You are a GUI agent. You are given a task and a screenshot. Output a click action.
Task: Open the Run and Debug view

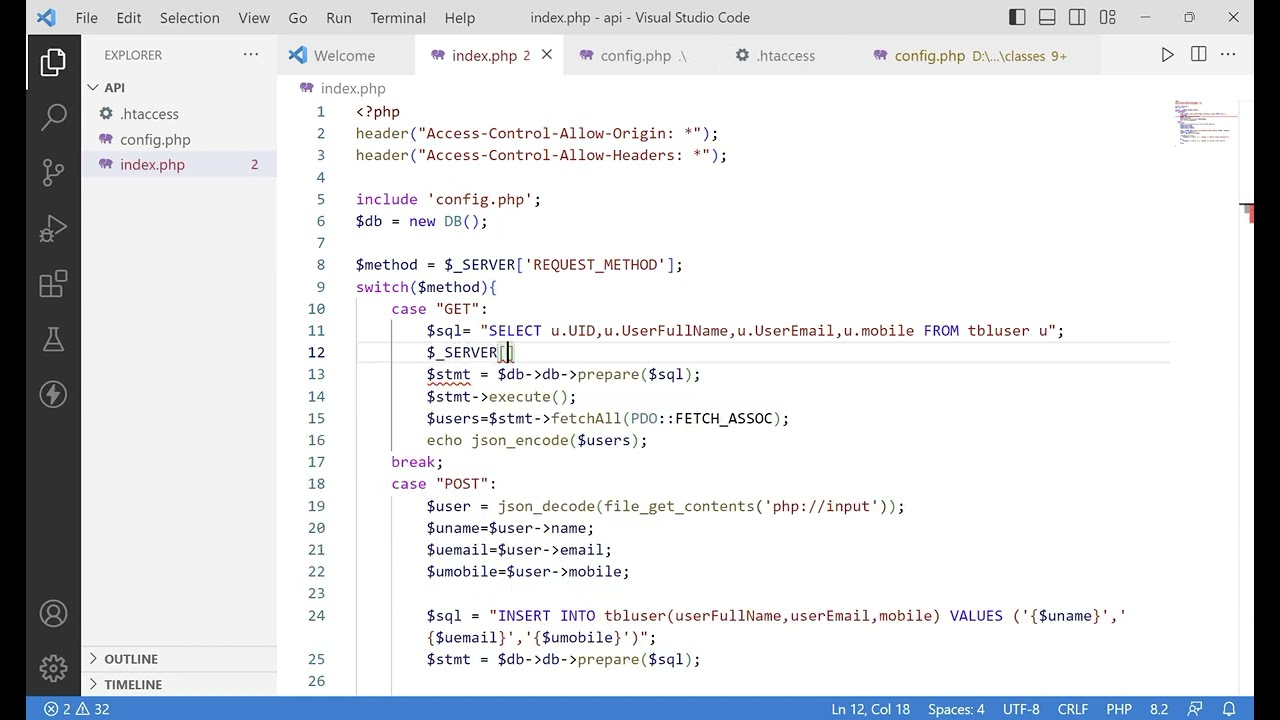coord(53,229)
